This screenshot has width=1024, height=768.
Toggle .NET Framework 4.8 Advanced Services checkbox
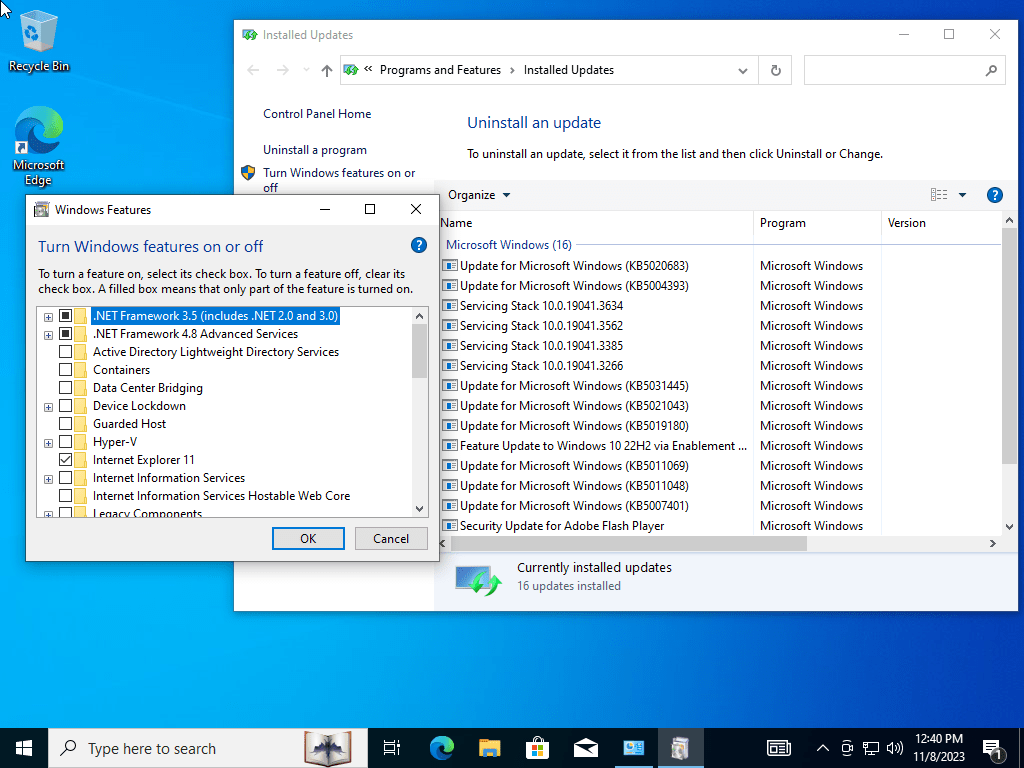65,334
